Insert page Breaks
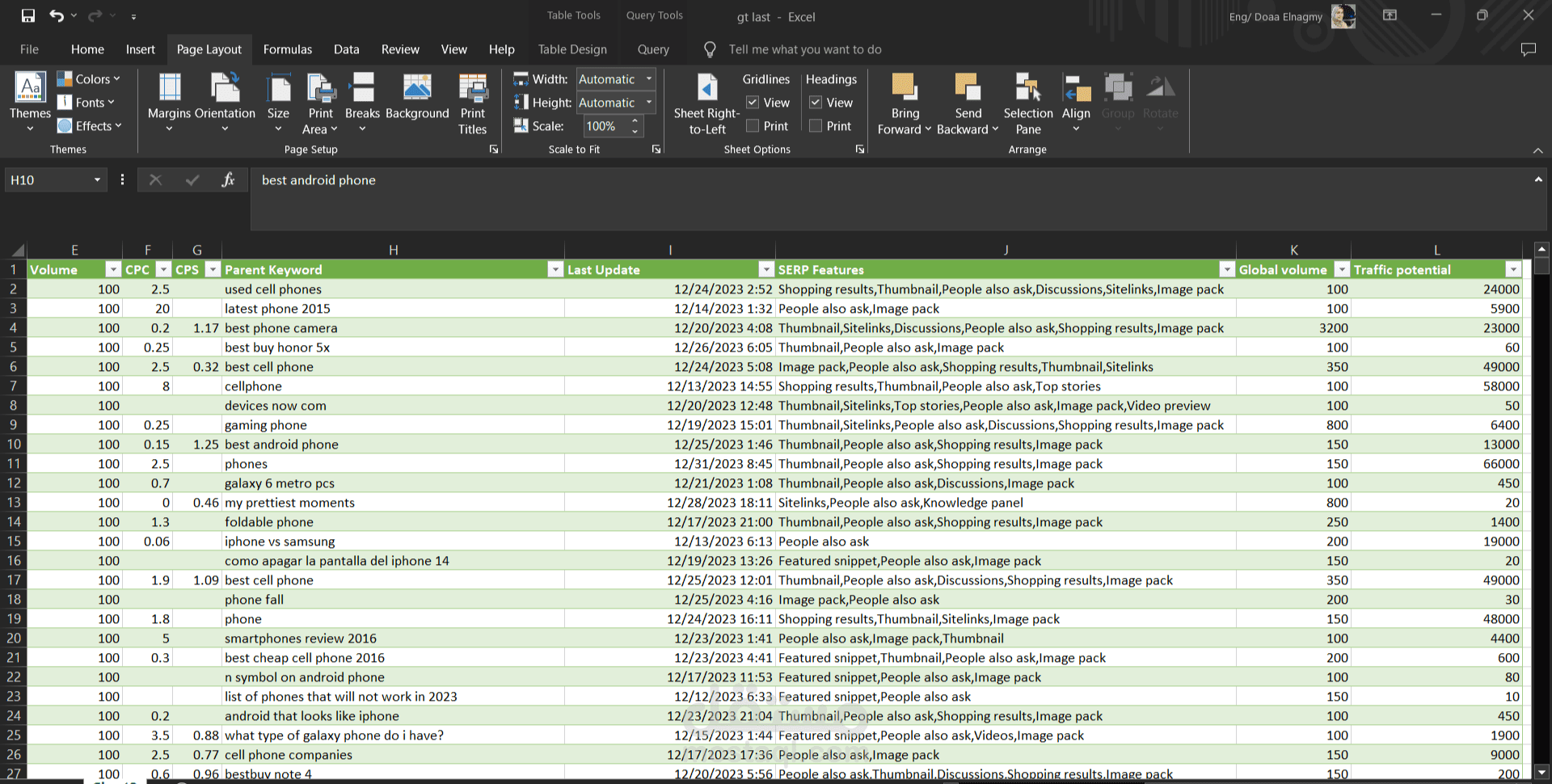Image resolution: width=1552 pixels, height=784 pixels. click(x=362, y=101)
